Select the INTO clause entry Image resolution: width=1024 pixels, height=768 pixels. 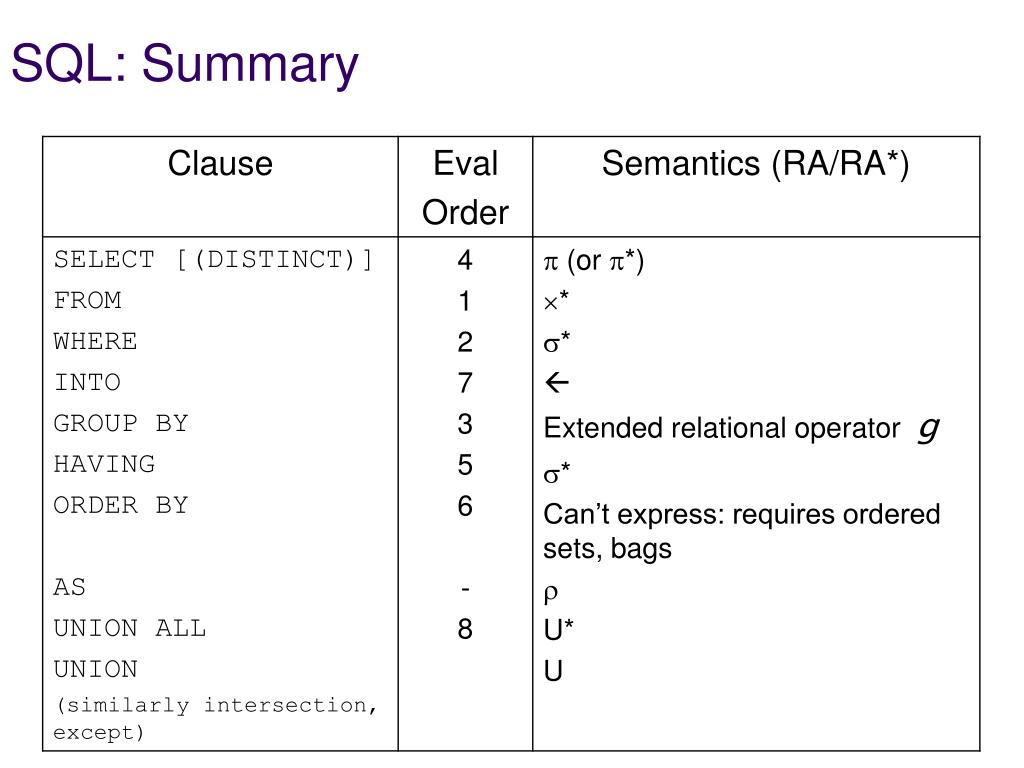click(88, 383)
